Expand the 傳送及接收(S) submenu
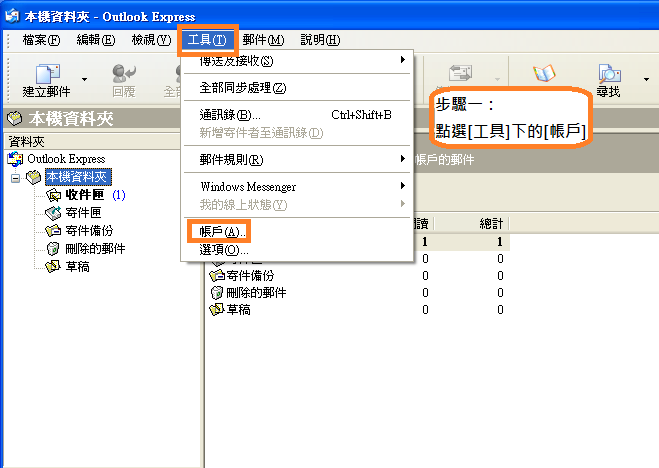Image resolution: width=659 pixels, height=468 pixels. pos(297,61)
